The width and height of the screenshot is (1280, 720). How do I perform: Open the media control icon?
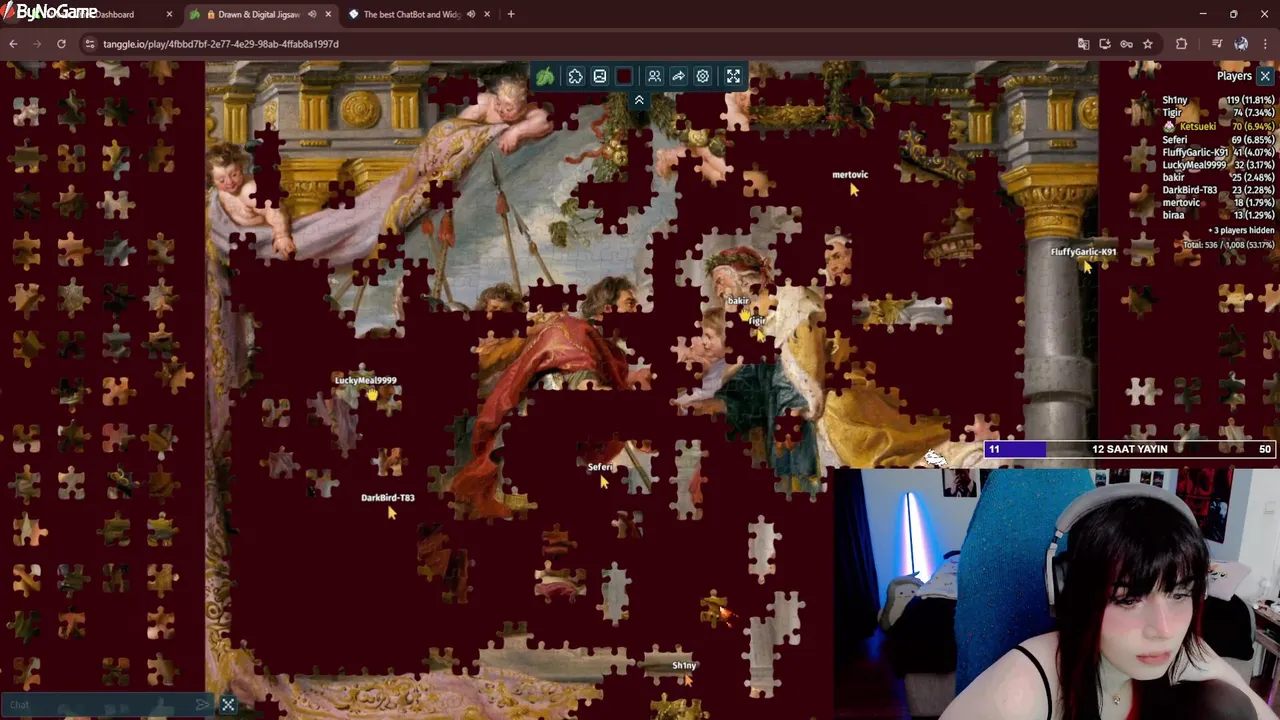[x=1217, y=44]
